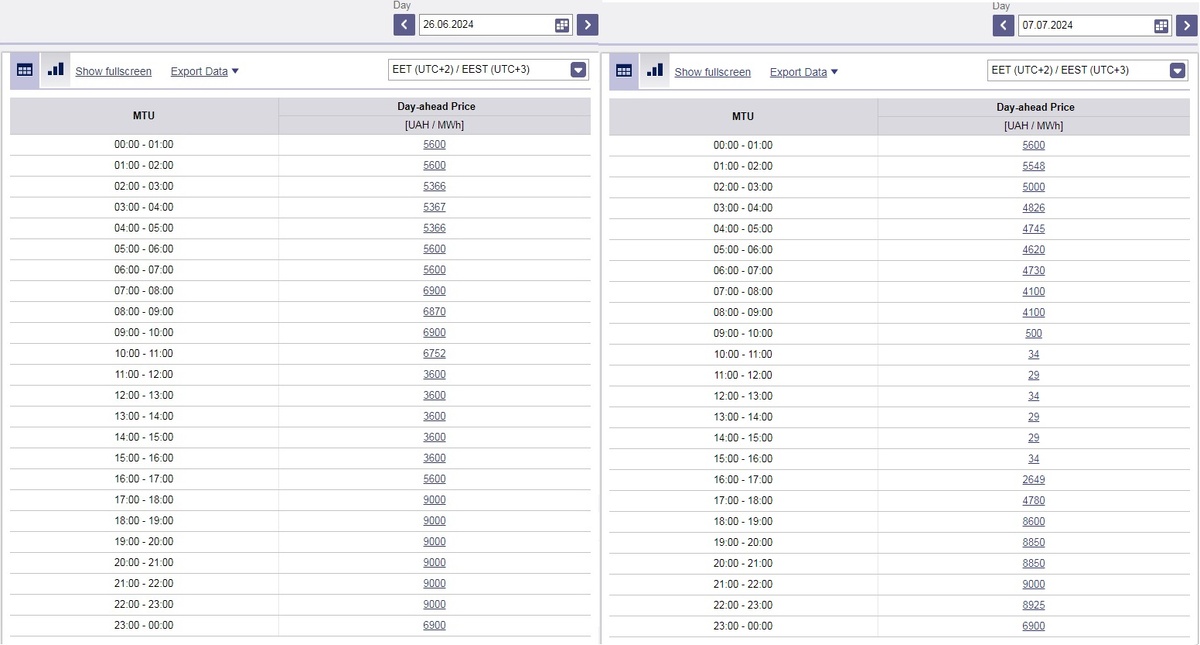Switch to table view in the 07.07.2024 panel
Image resolution: width=1200 pixels, height=645 pixels.
tap(624, 71)
